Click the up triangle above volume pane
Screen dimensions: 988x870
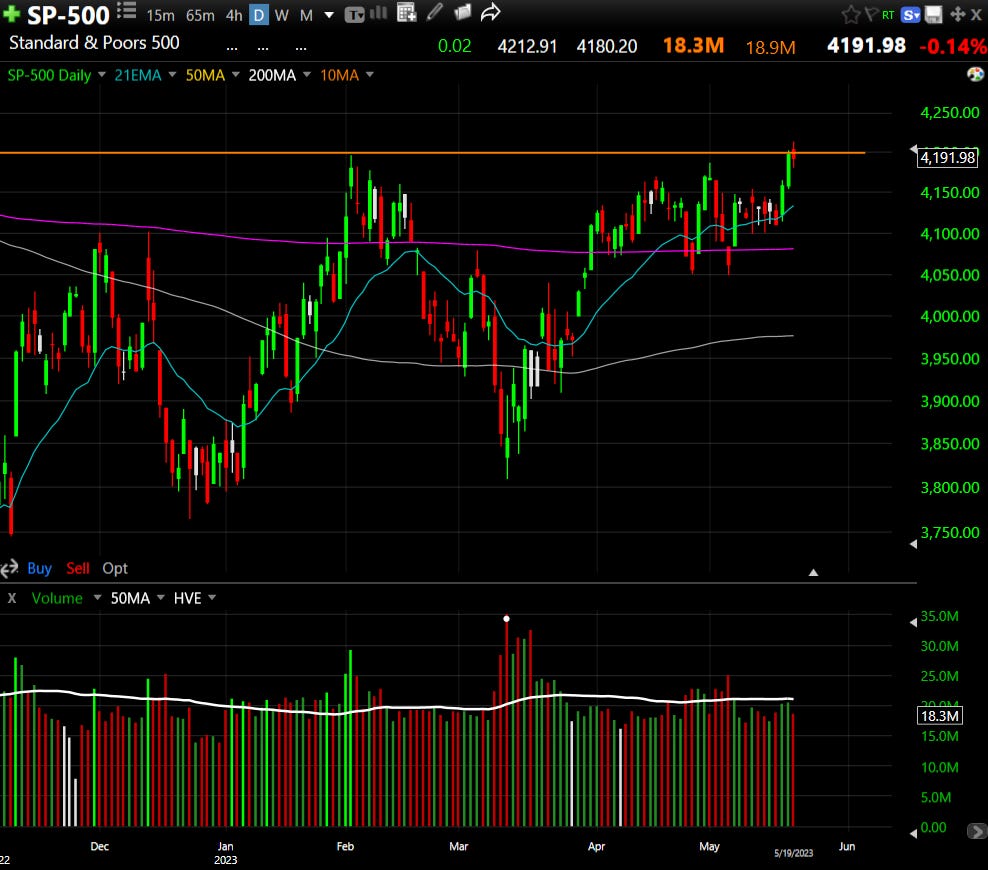click(x=813, y=572)
